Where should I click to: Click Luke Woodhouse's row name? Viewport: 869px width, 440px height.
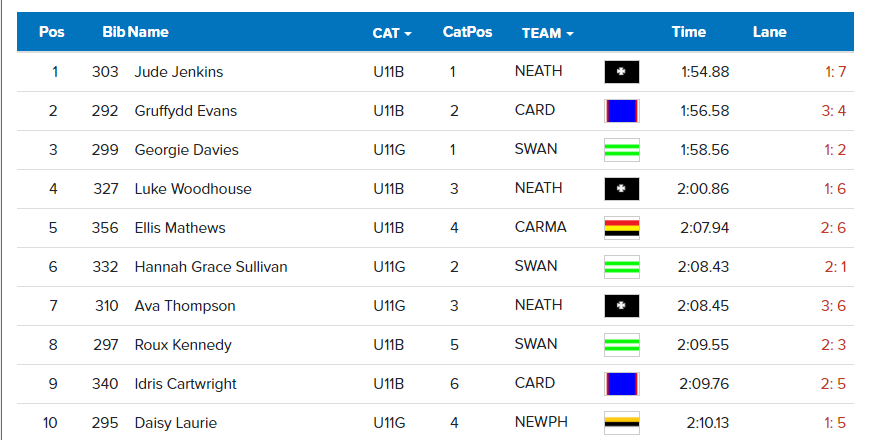pyautogui.click(x=193, y=189)
